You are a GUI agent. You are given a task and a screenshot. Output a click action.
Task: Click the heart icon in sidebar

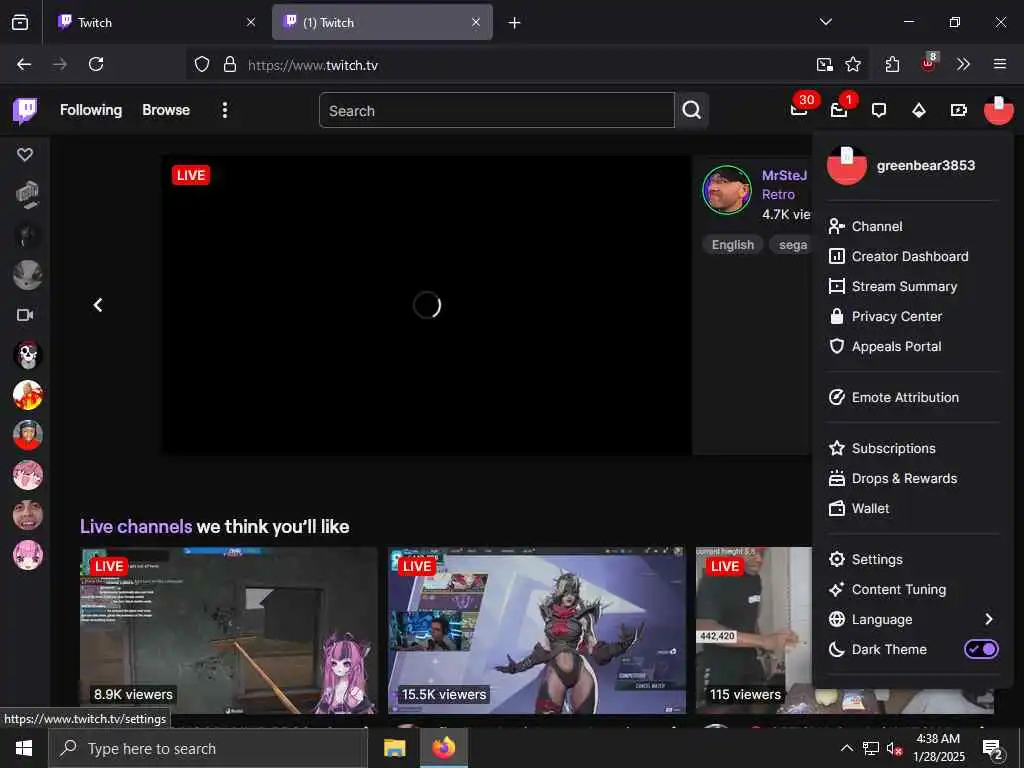[x=25, y=154]
